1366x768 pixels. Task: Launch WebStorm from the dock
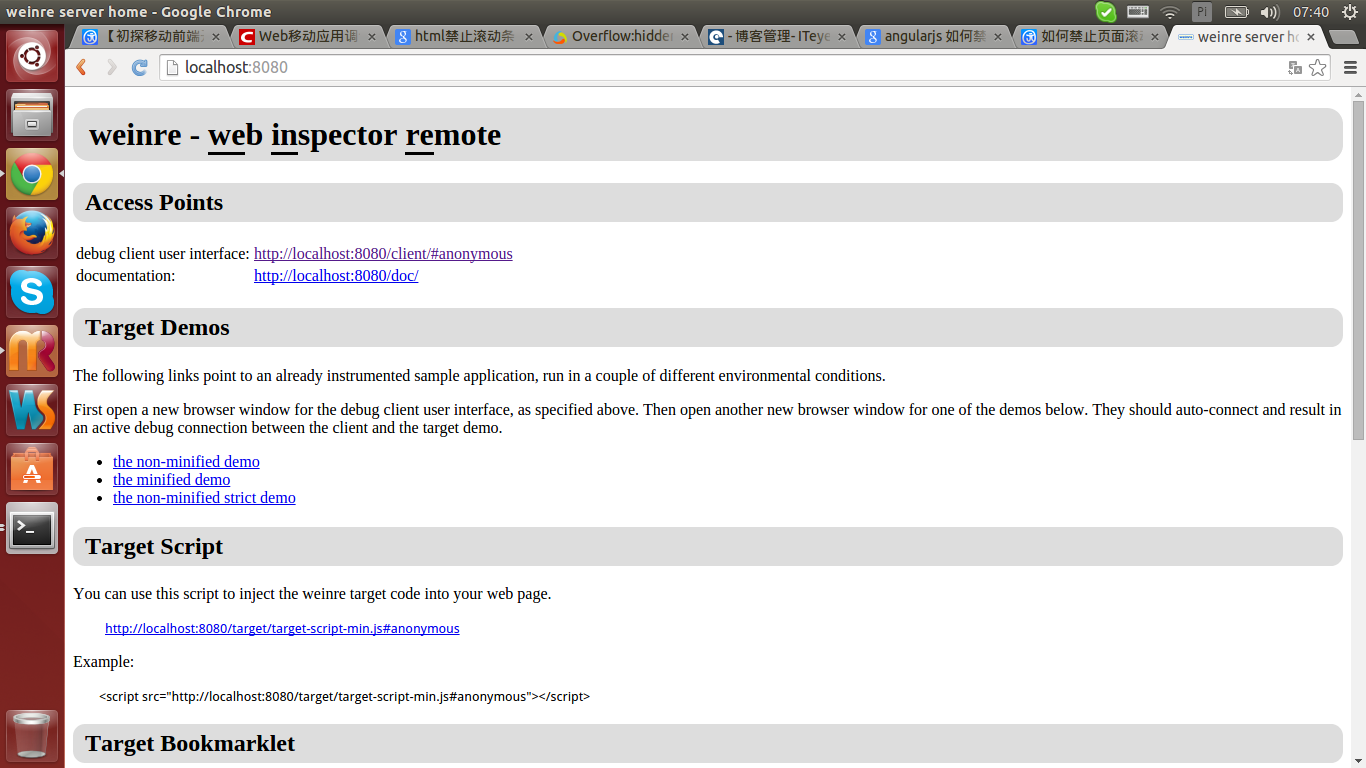pyautogui.click(x=32, y=410)
